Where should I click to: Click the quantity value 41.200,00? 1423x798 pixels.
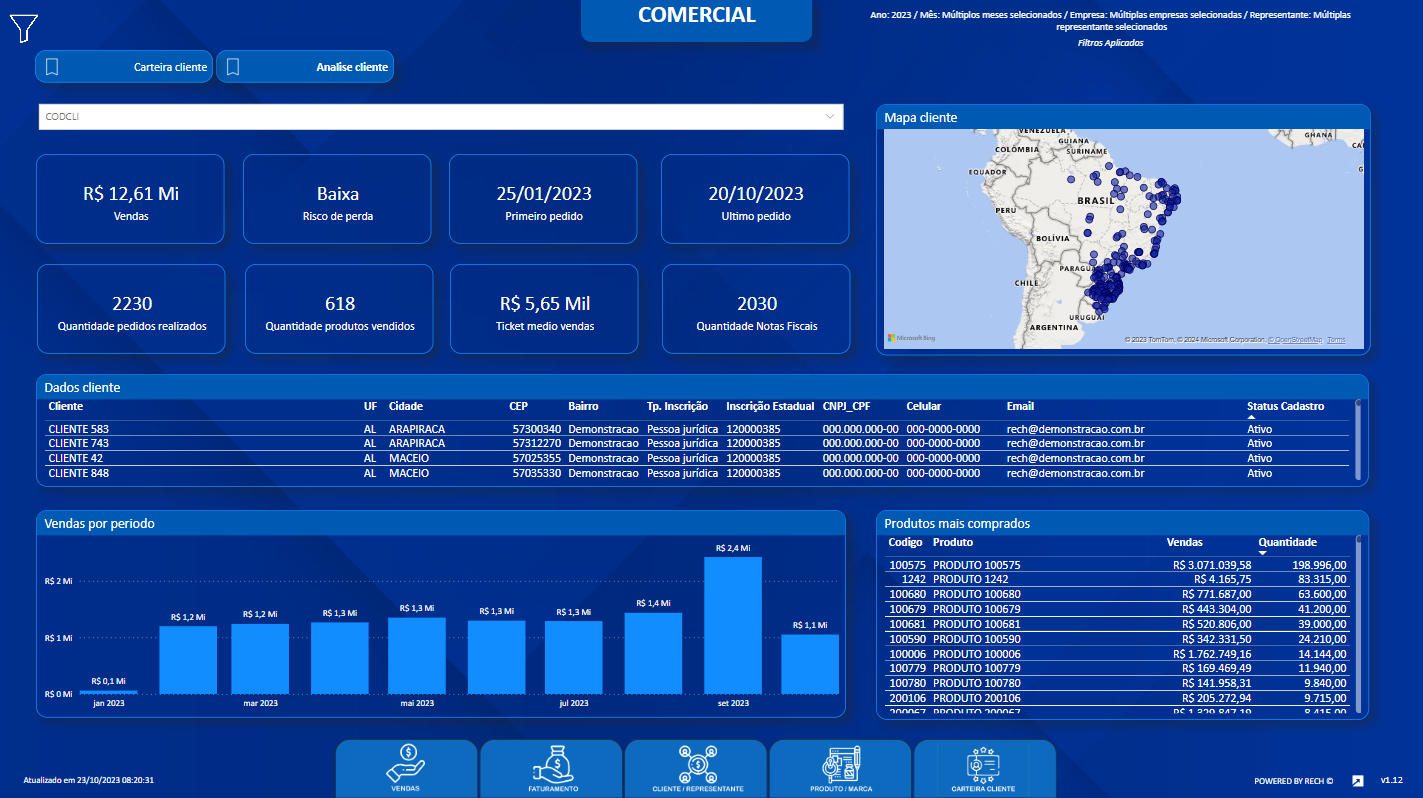pos(1321,609)
